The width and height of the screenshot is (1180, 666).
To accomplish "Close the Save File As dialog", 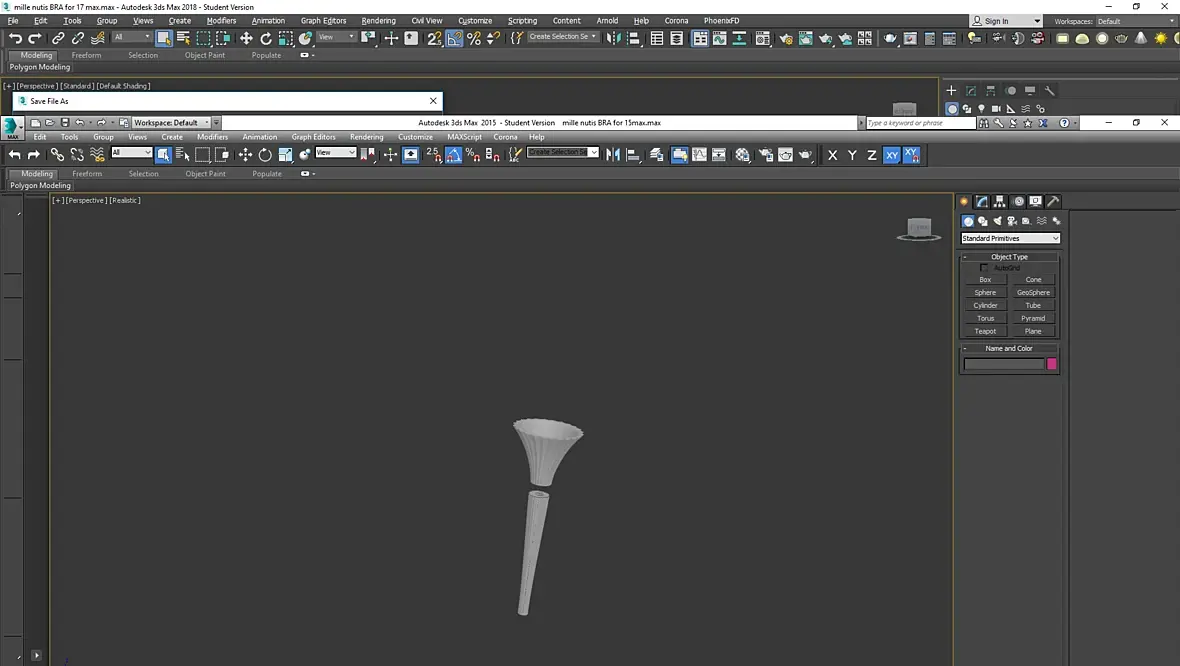I will point(433,101).
